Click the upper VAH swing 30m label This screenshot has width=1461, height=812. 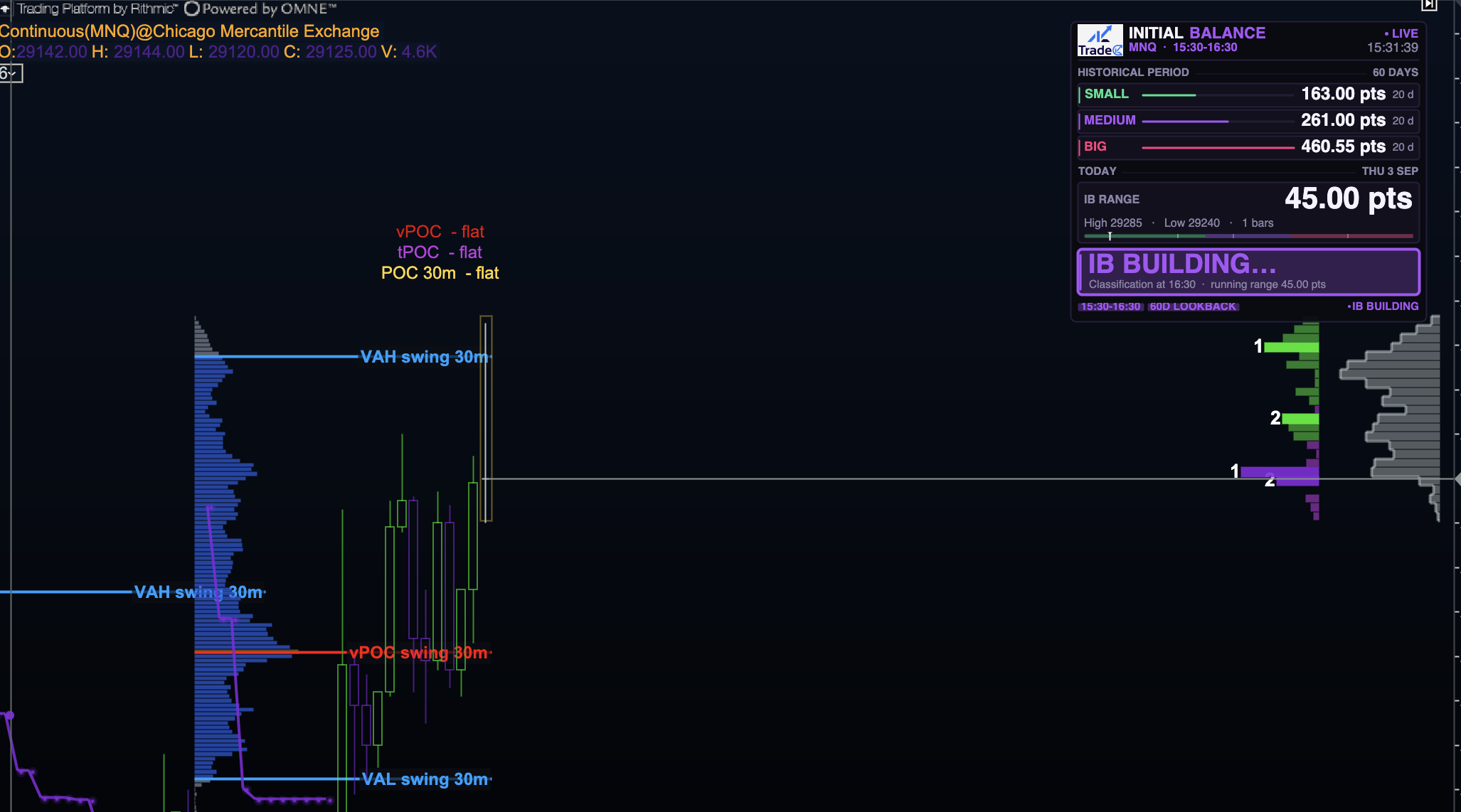click(425, 357)
